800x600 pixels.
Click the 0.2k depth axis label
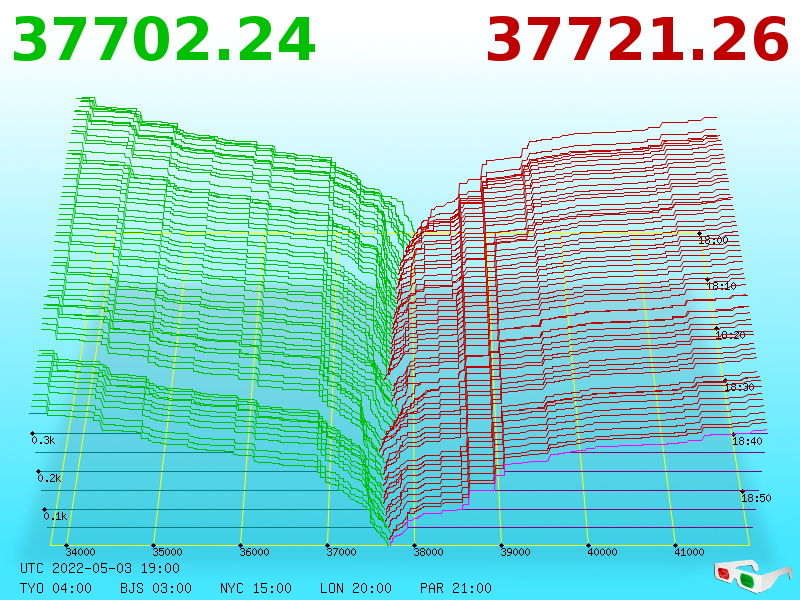point(49,479)
